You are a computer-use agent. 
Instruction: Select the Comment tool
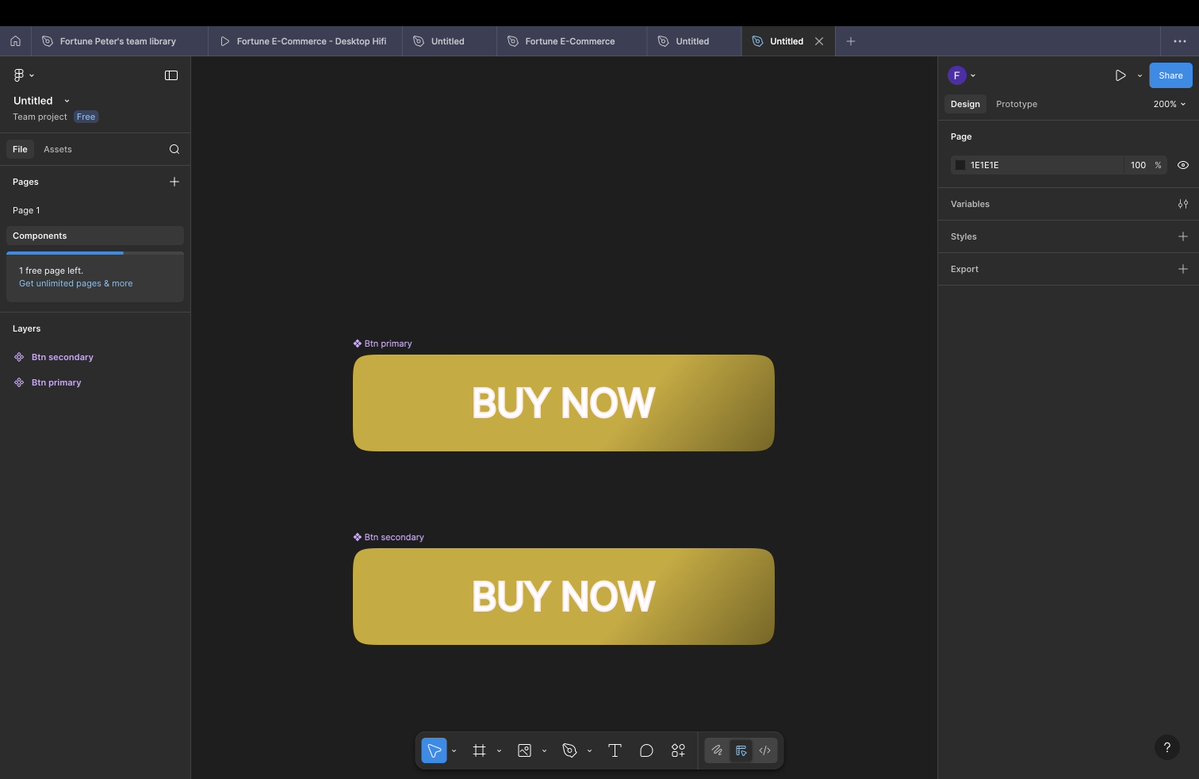[x=646, y=751]
